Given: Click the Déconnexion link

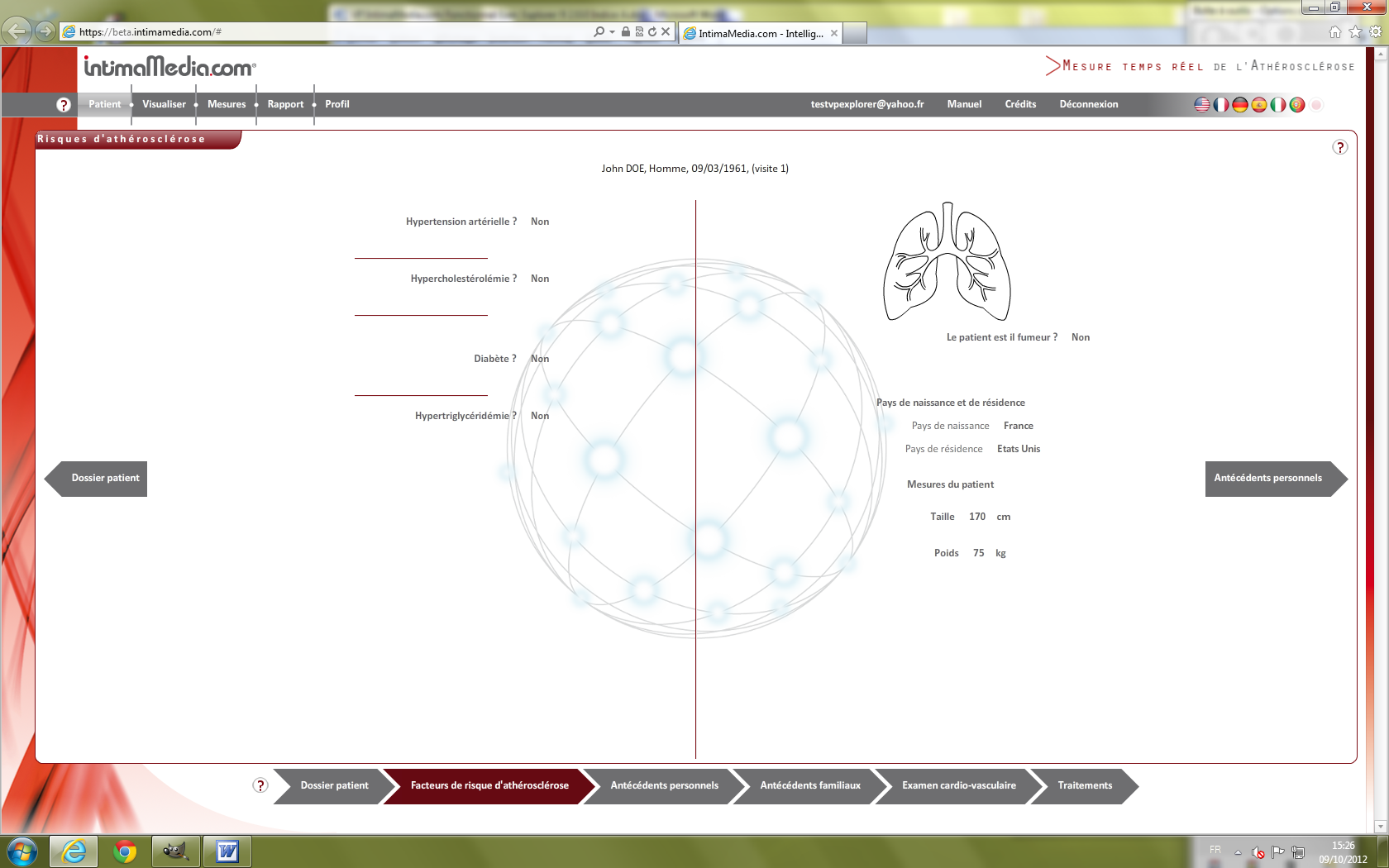Looking at the screenshot, I should (1088, 104).
